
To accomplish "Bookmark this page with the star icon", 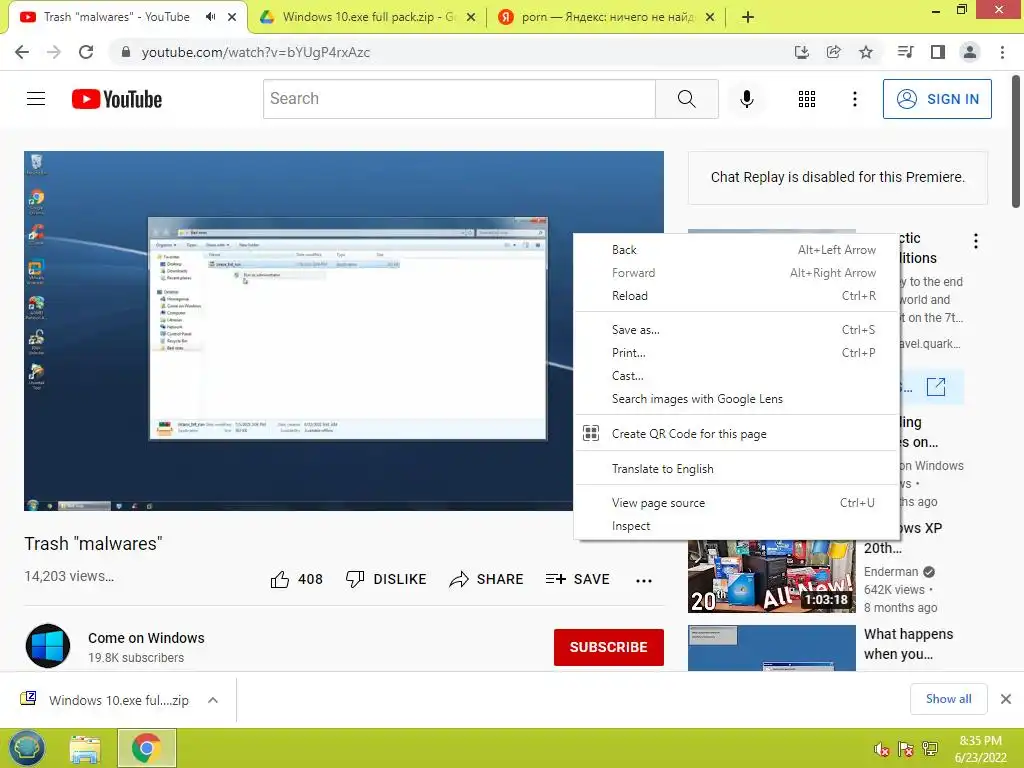I will pos(866,52).
